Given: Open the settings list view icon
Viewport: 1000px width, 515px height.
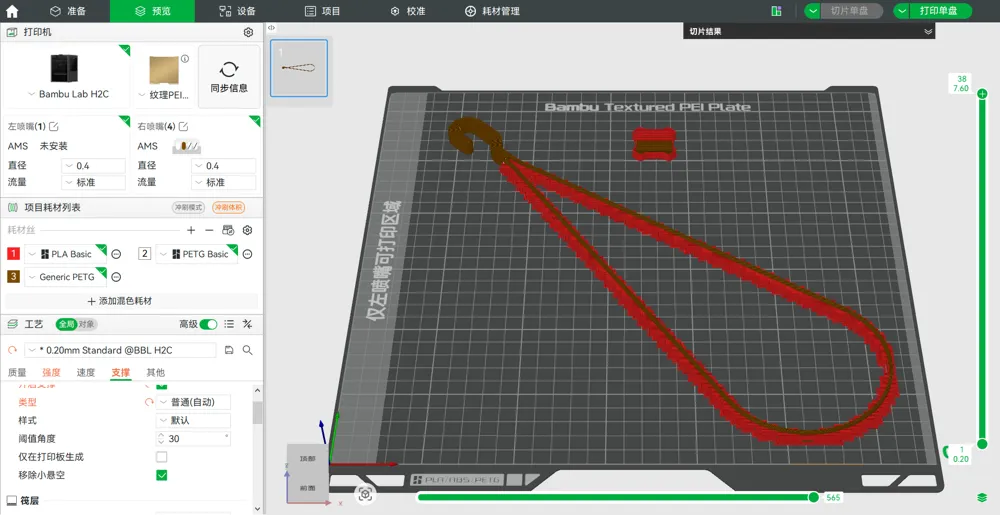Looking at the screenshot, I should tap(230, 324).
